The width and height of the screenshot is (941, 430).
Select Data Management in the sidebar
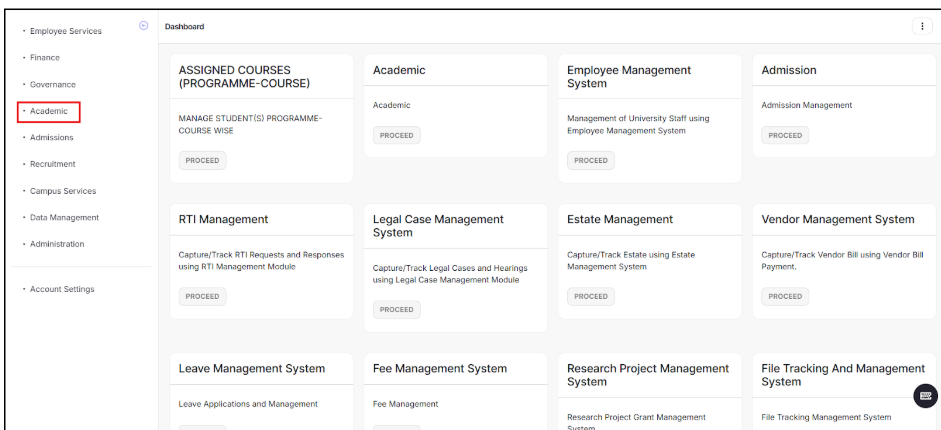[x=64, y=217]
